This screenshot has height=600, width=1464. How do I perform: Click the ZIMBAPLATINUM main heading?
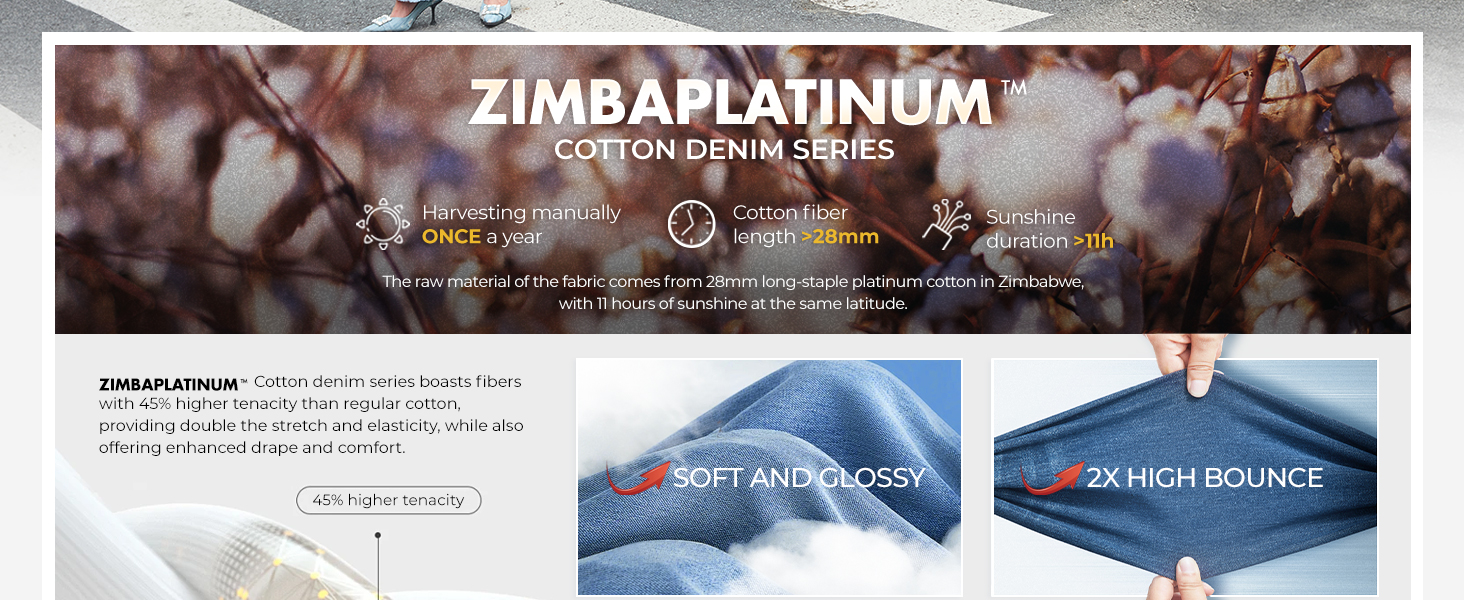click(732, 101)
